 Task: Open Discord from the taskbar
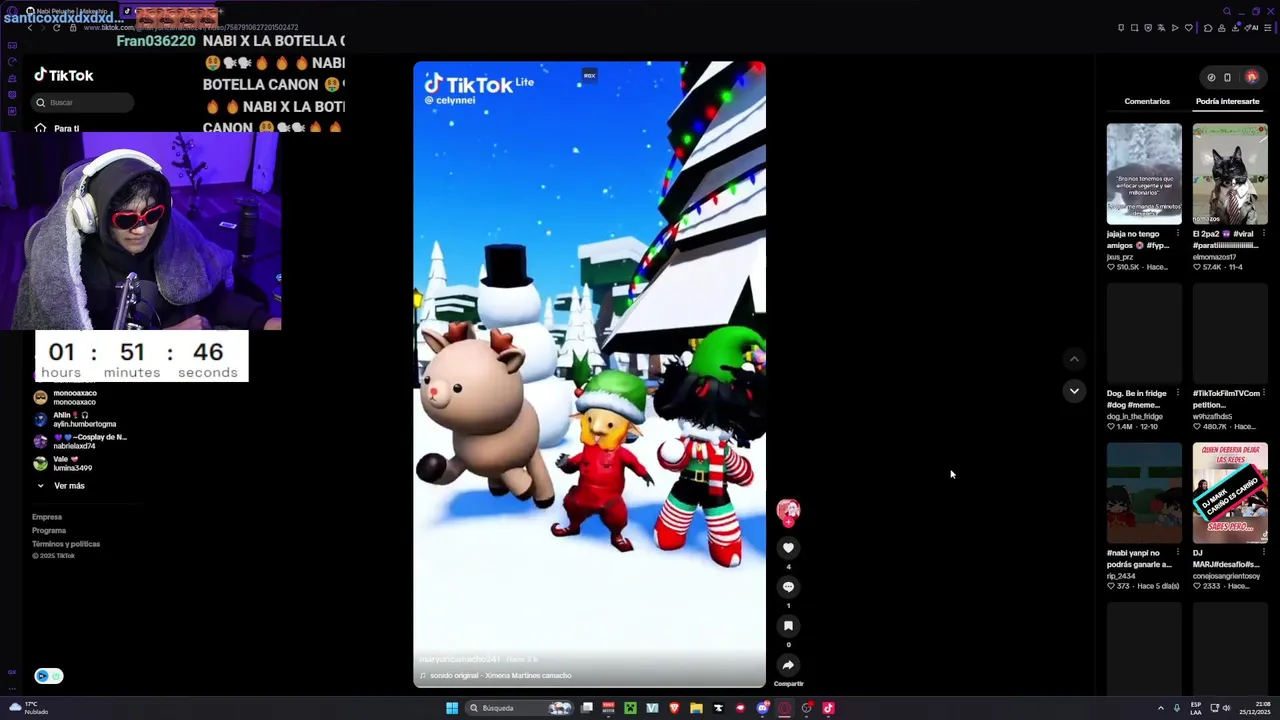click(x=762, y=708)
